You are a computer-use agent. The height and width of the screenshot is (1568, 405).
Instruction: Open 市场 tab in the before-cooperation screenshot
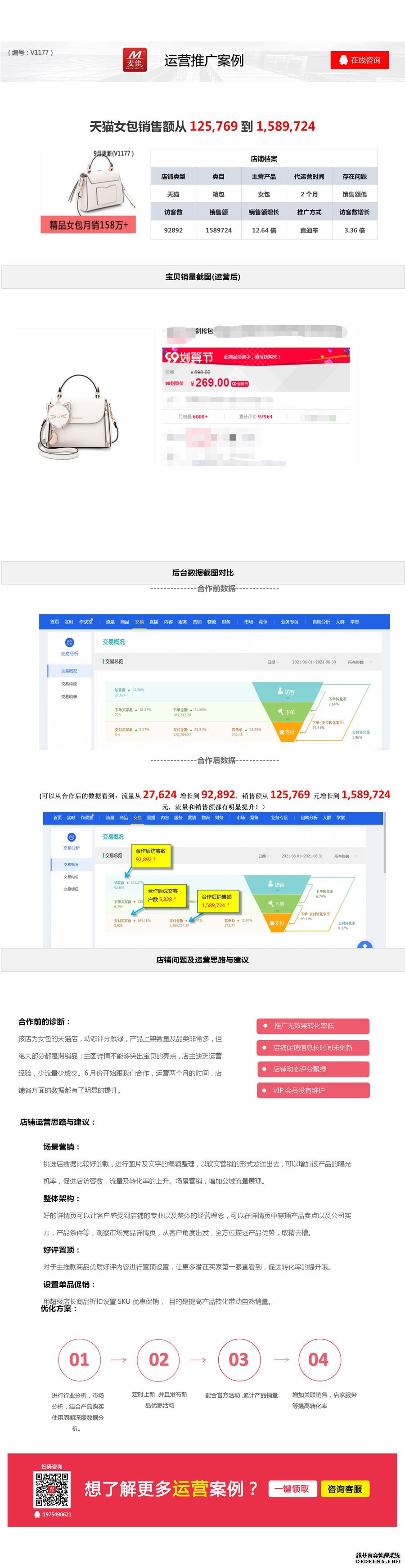pyautogui.click(x=248, y=622)
